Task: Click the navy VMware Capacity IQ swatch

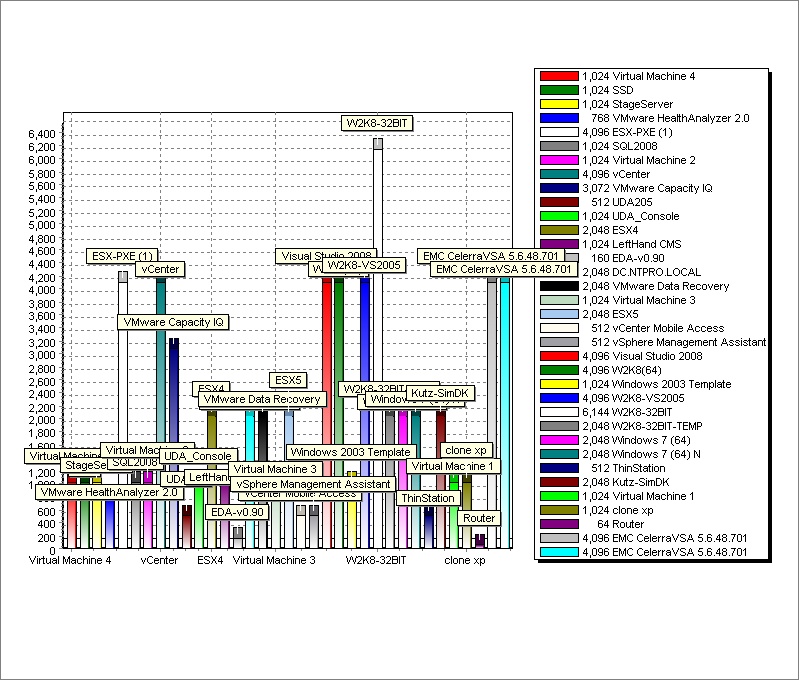Action: point(559,188)
